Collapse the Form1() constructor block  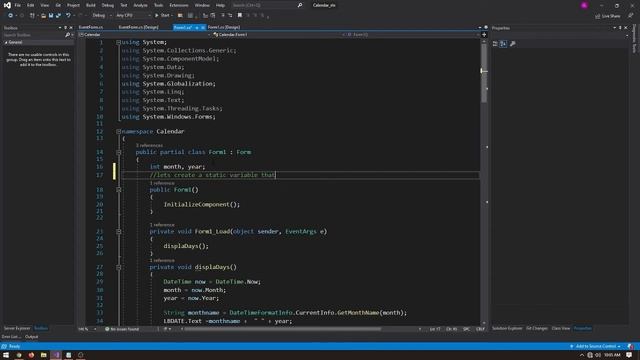[118, 190]
